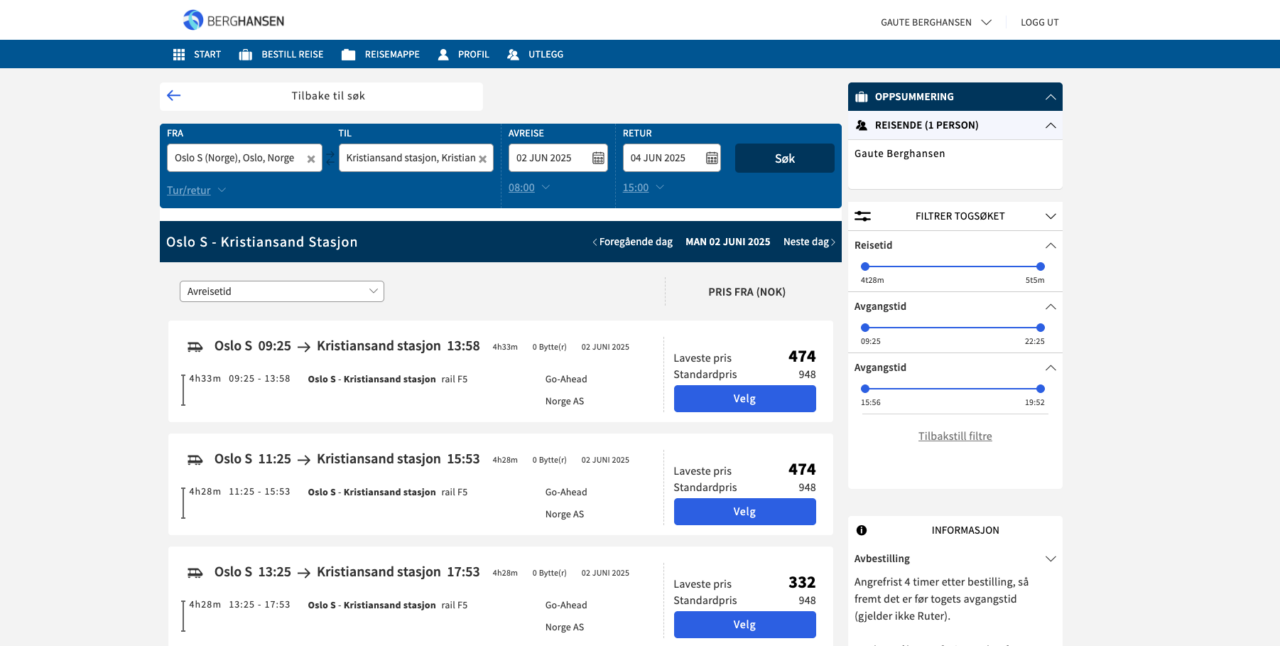Expand the Avbestilling information section
This screenshot has width=1280, height=646.
(1050, 559)
